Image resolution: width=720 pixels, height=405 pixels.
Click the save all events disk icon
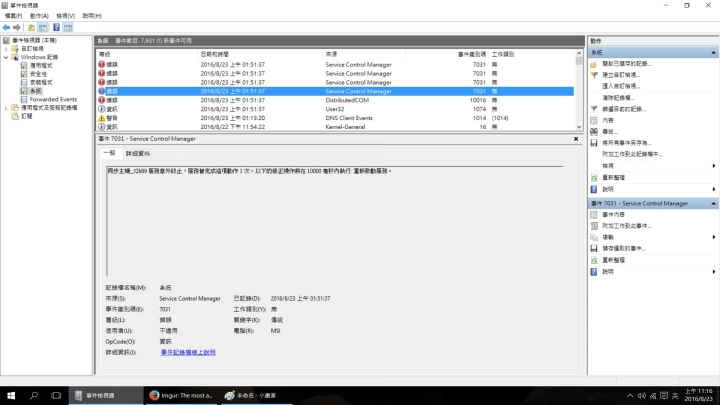point(594,143)
